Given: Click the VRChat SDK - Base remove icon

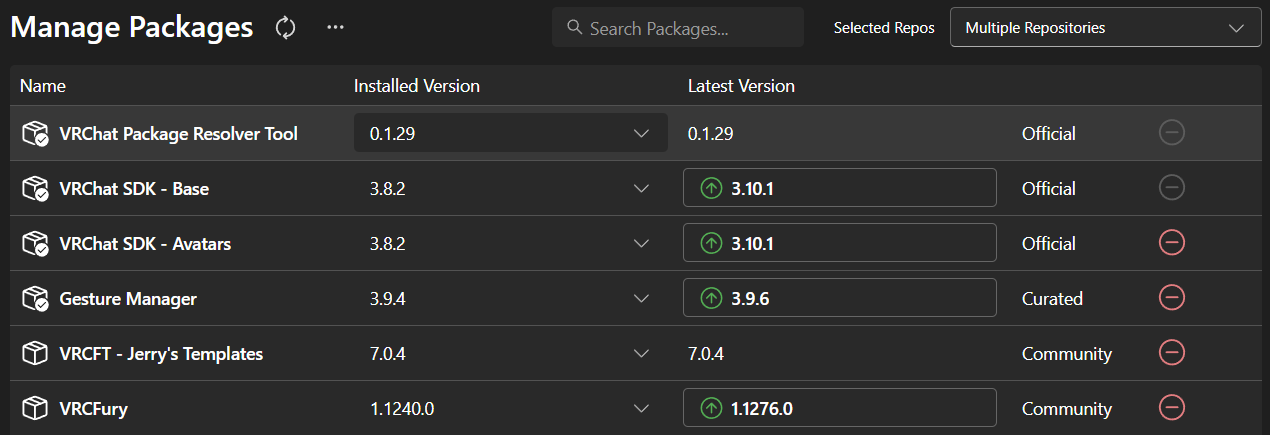Looking at the screenshot, I should [1171, 188].
